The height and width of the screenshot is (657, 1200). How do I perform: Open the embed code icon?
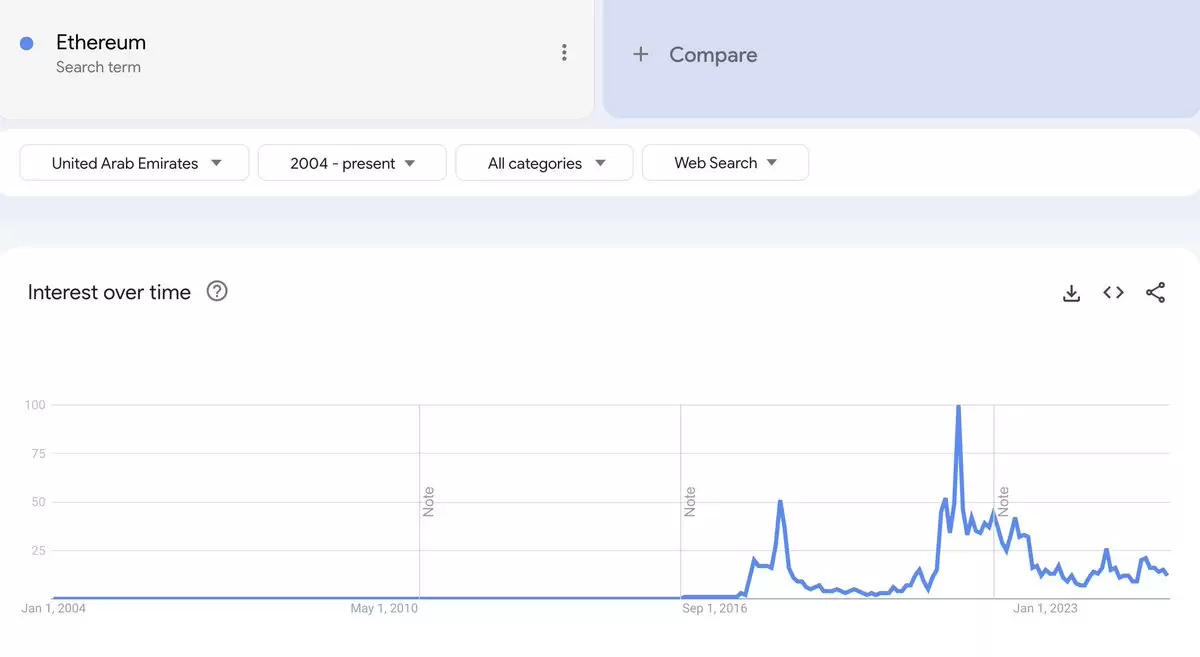click(x=1113, y=292)
